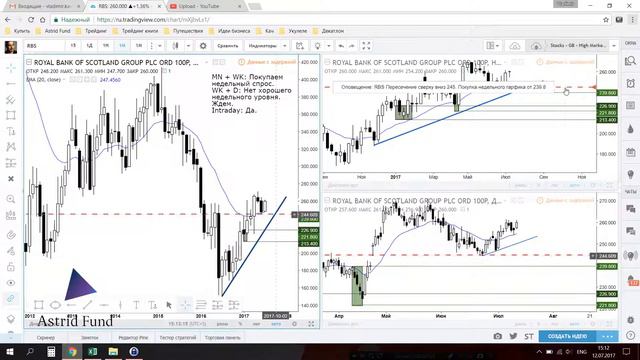Open the Торговая панель tab
This screenshot has width=640, height=360.
222,338
